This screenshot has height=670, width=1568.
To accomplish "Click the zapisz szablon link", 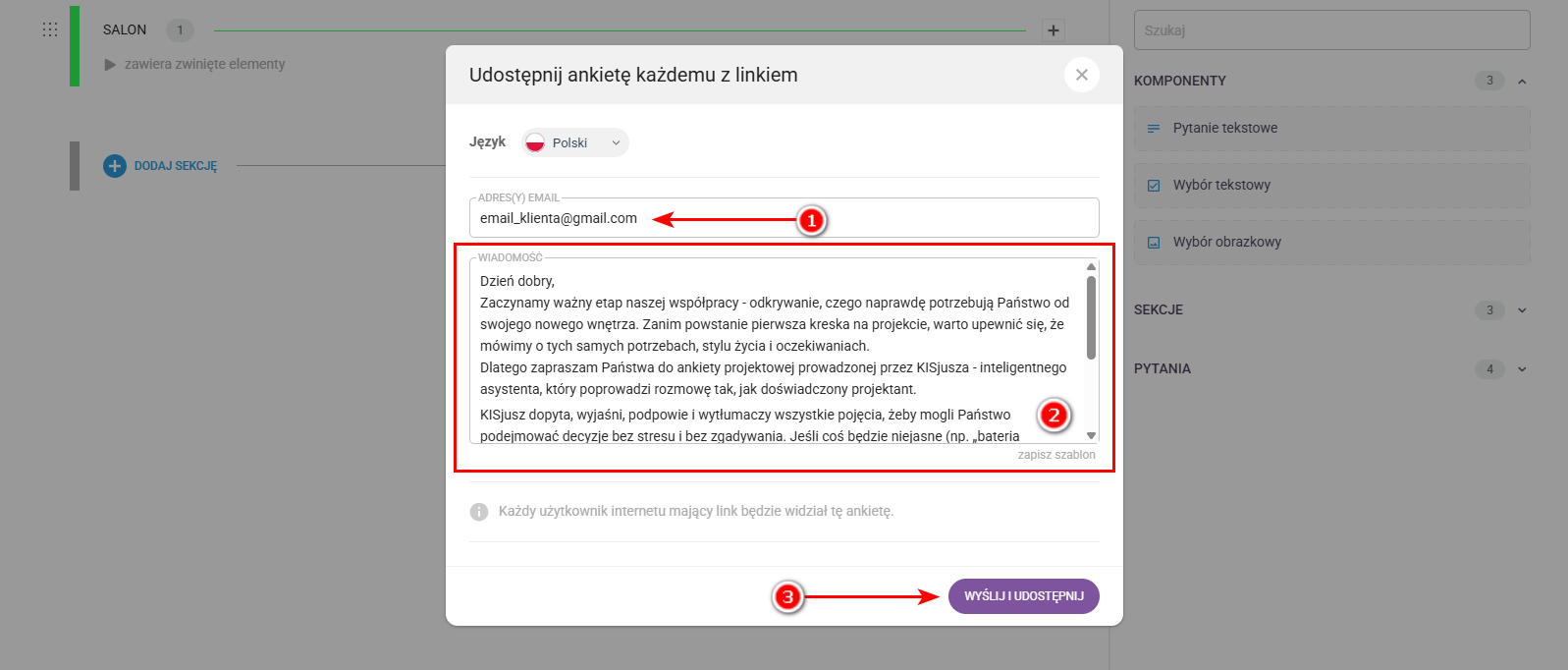I will (1055, 455).
